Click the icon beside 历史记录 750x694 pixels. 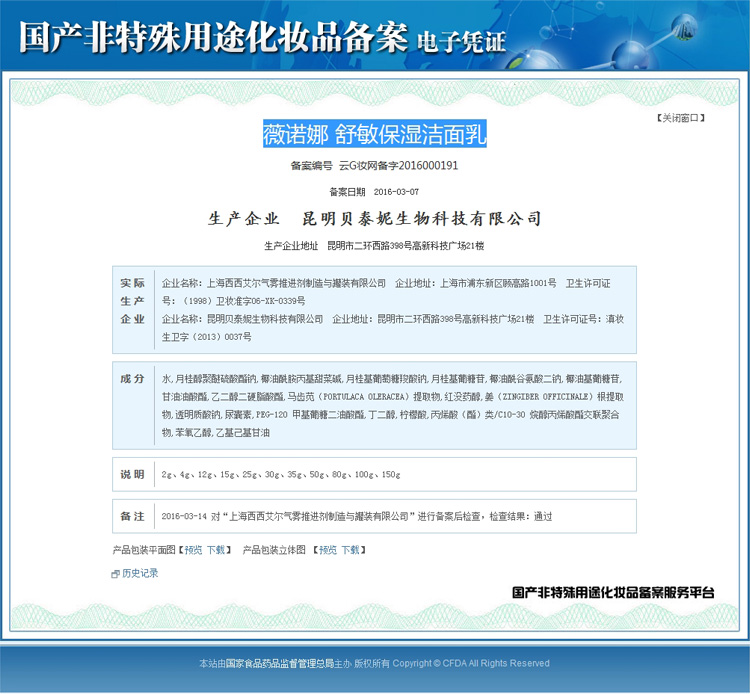[115, 573]
